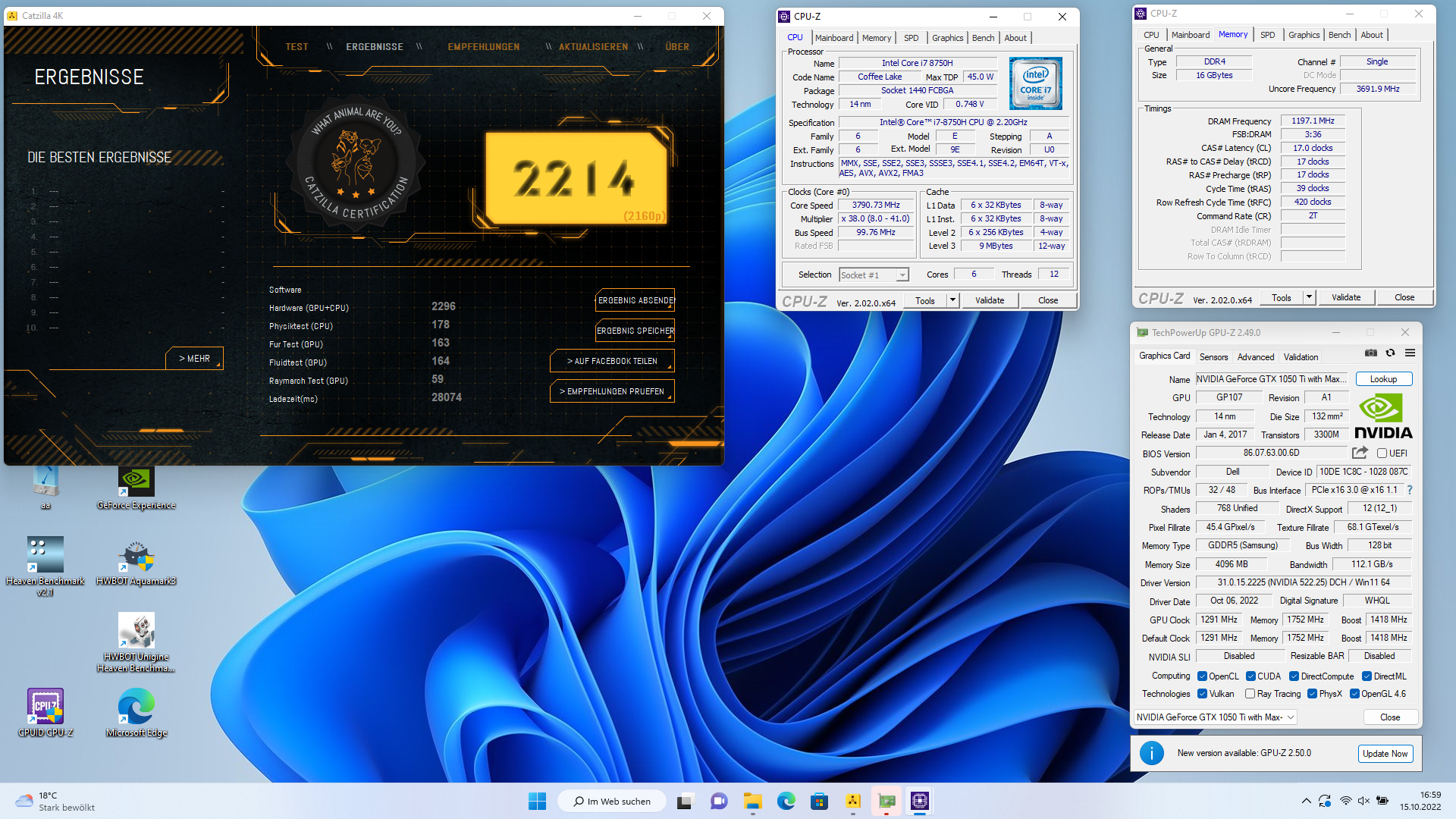Open the EMPFEHLUNGEN menu in Catzilla
The image size is (1456, 819).
click(483, 47)
